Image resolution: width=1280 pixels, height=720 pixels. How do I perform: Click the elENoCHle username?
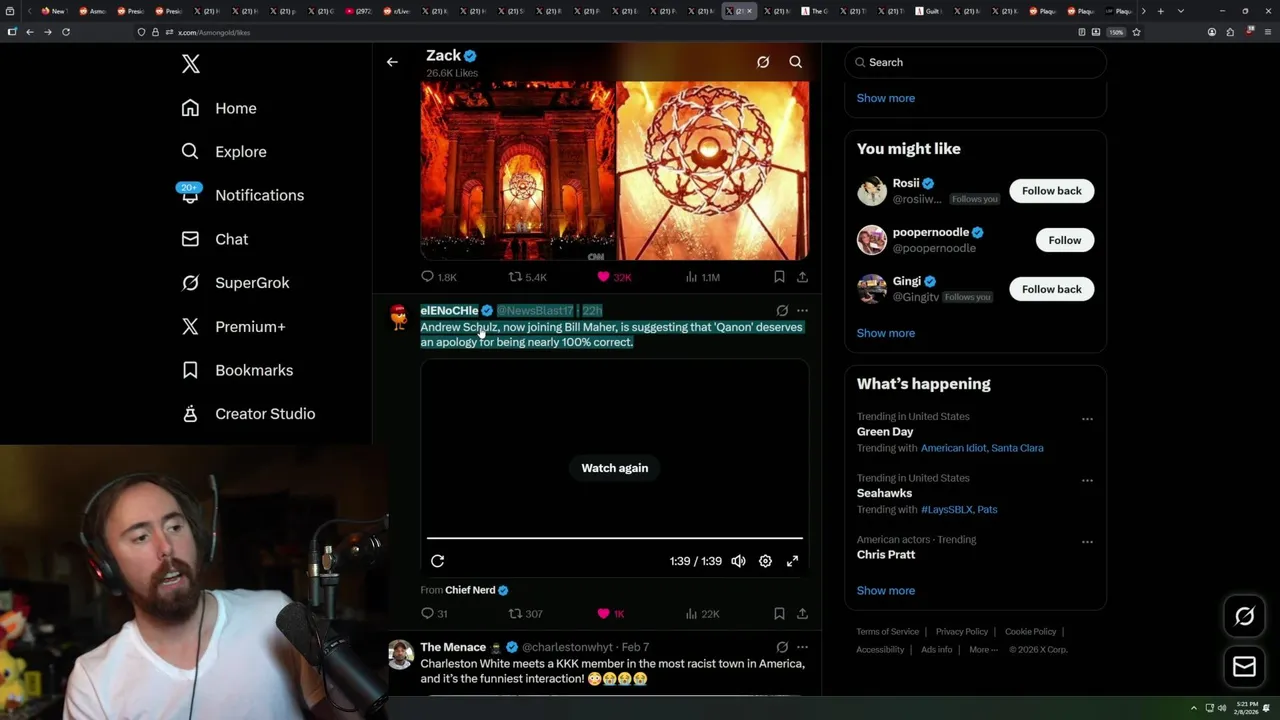coord(449,311)
